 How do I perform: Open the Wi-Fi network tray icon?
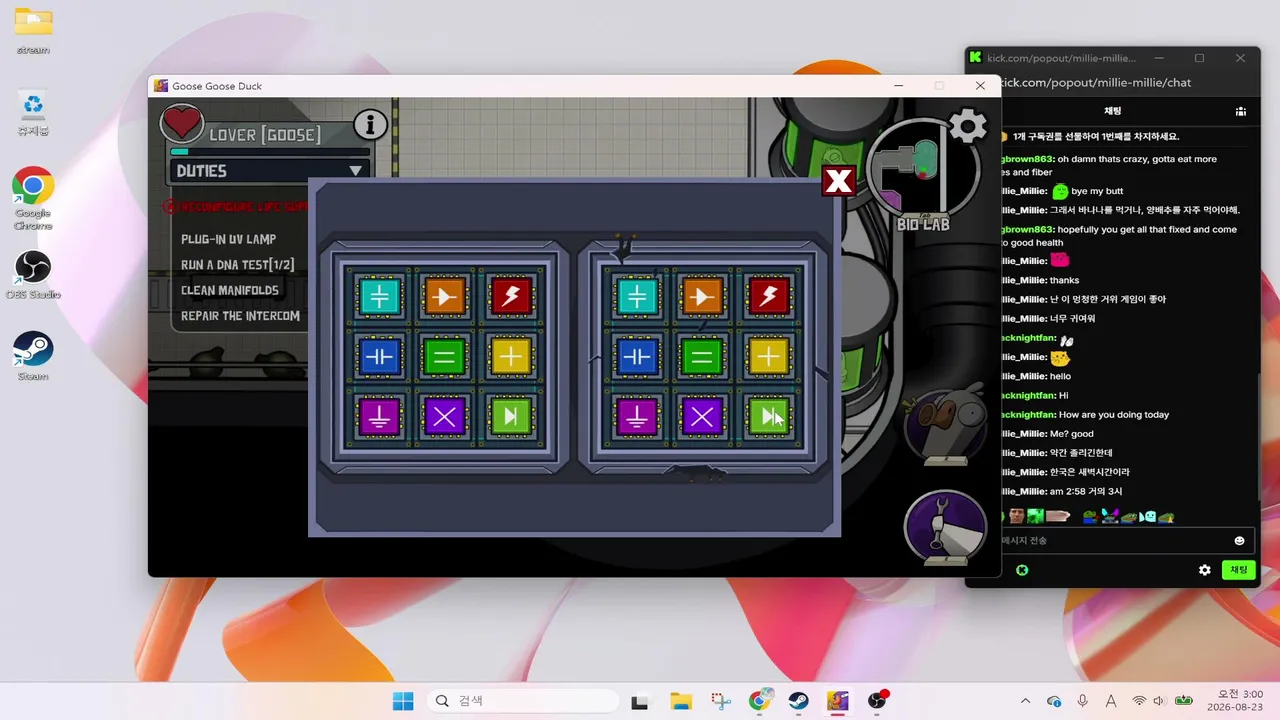[x=1139, y=701]
